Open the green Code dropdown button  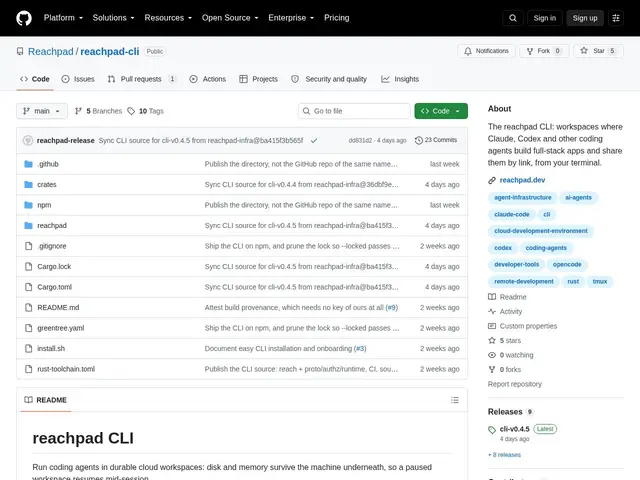click(441, 111)
